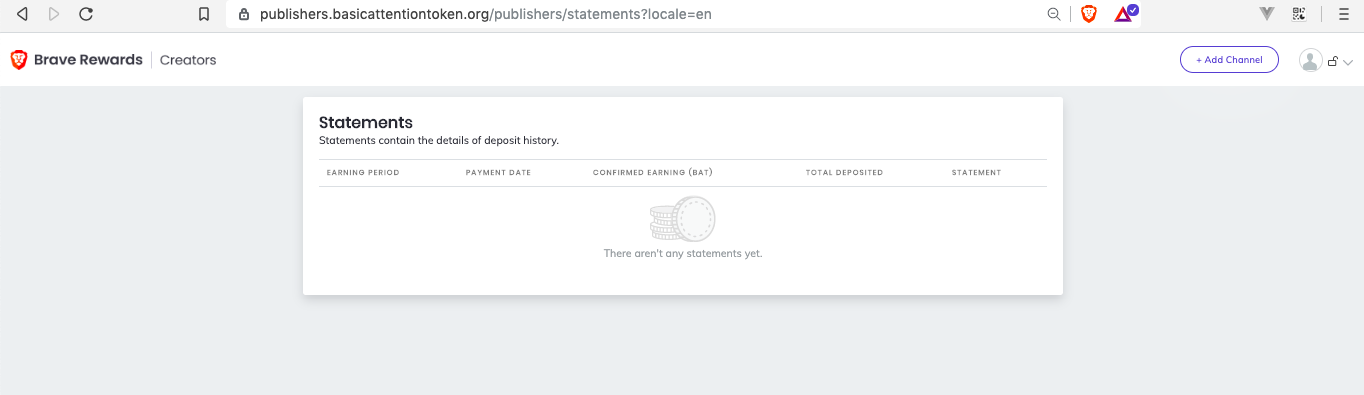
Task: Open the browser hamburger menu
Action: (x=1343, y=14)
